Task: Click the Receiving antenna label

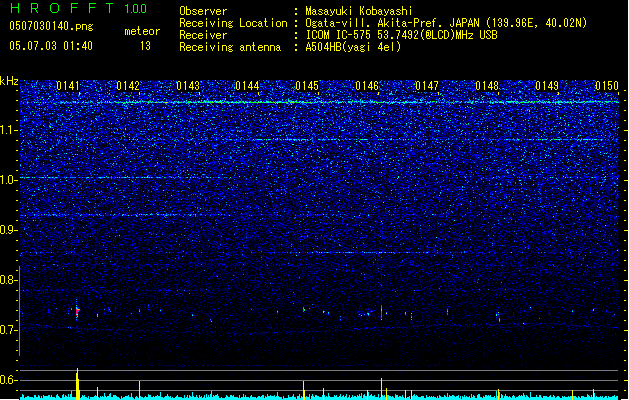Action: point(230,47)
